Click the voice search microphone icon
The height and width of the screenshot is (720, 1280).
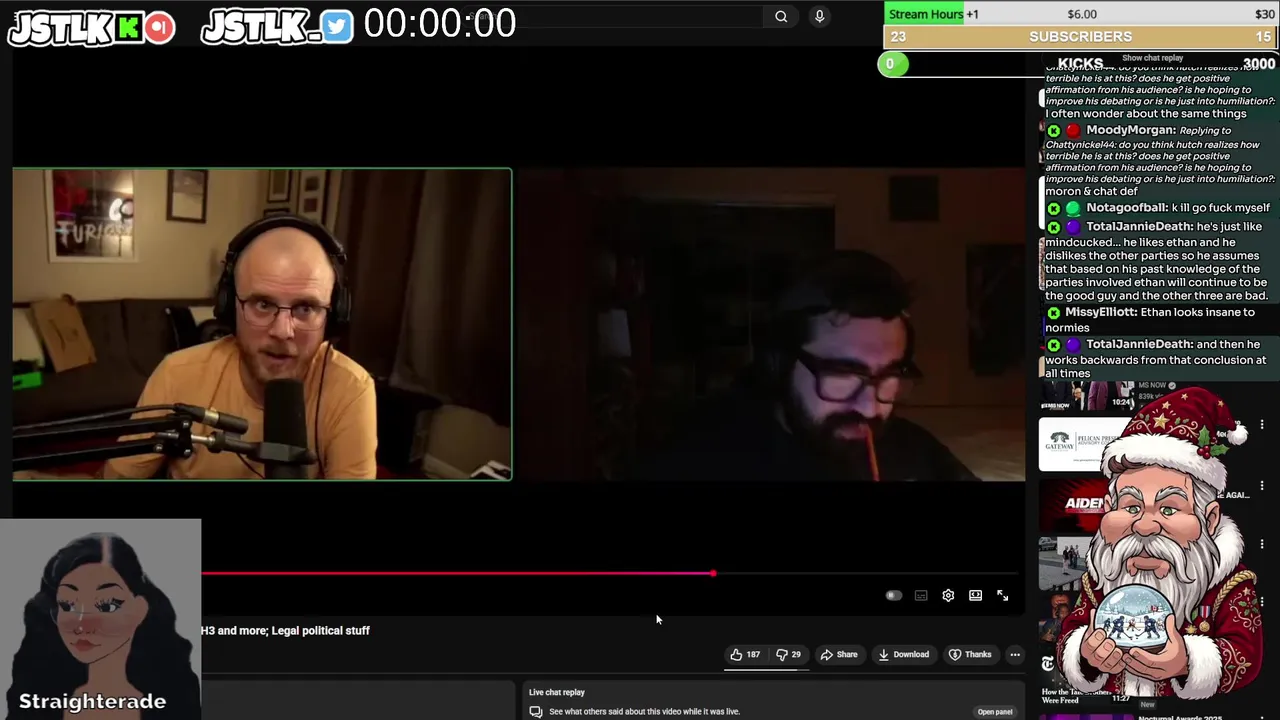(x=819, y=16)
